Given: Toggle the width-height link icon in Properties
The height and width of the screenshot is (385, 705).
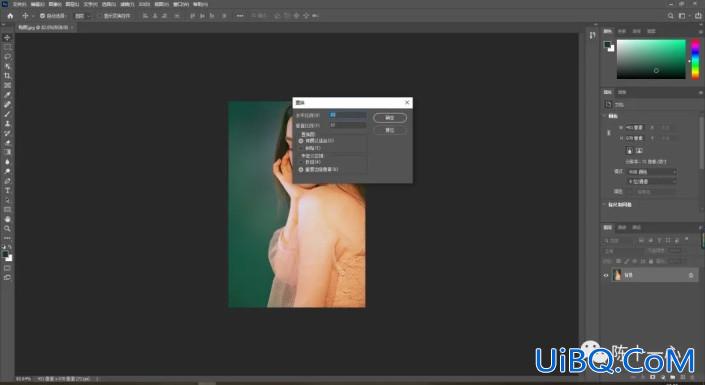Looking at the screenshot, I should click(x=609, y=133).
